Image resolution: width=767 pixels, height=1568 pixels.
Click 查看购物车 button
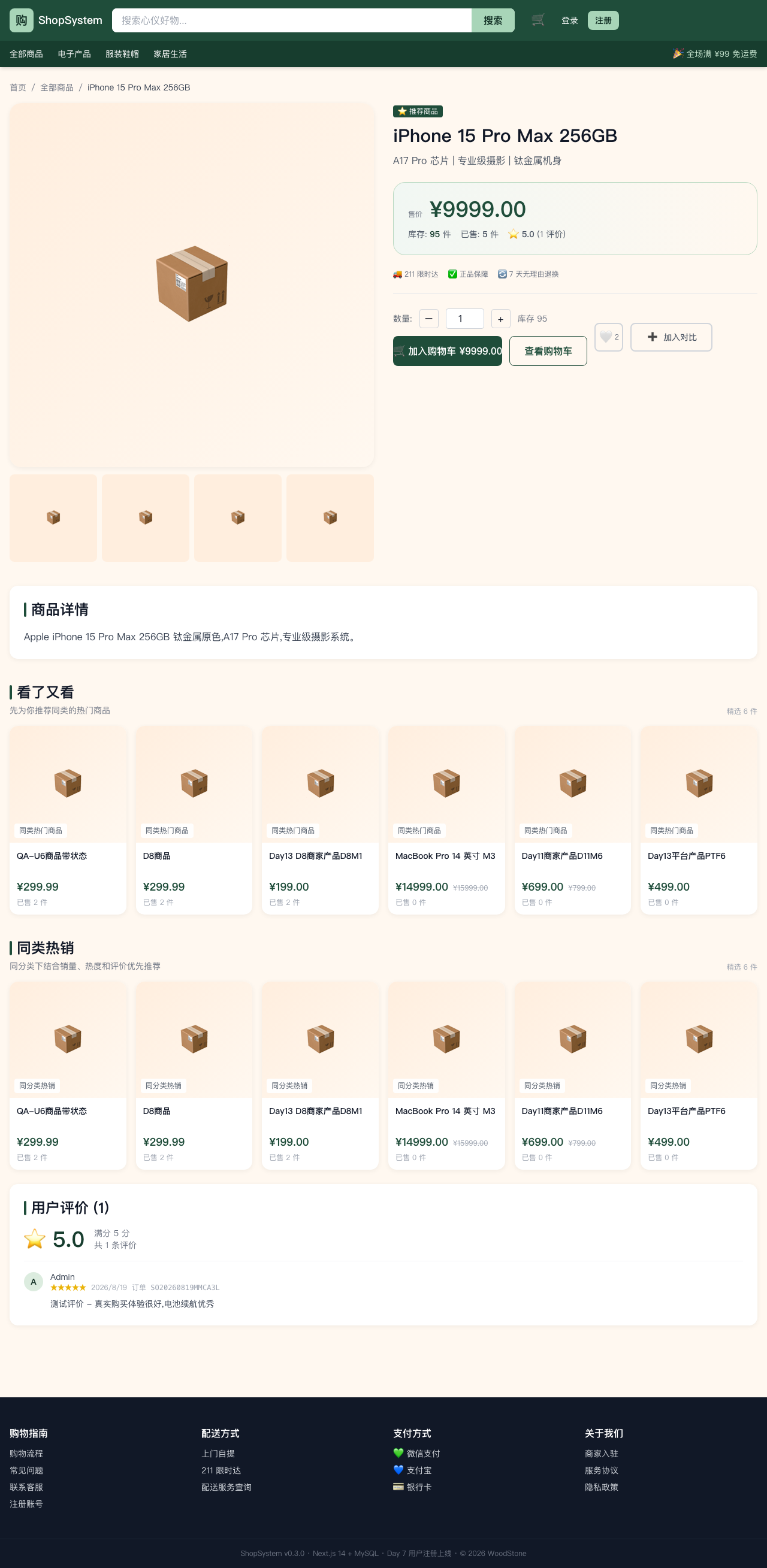click(548, 351)
